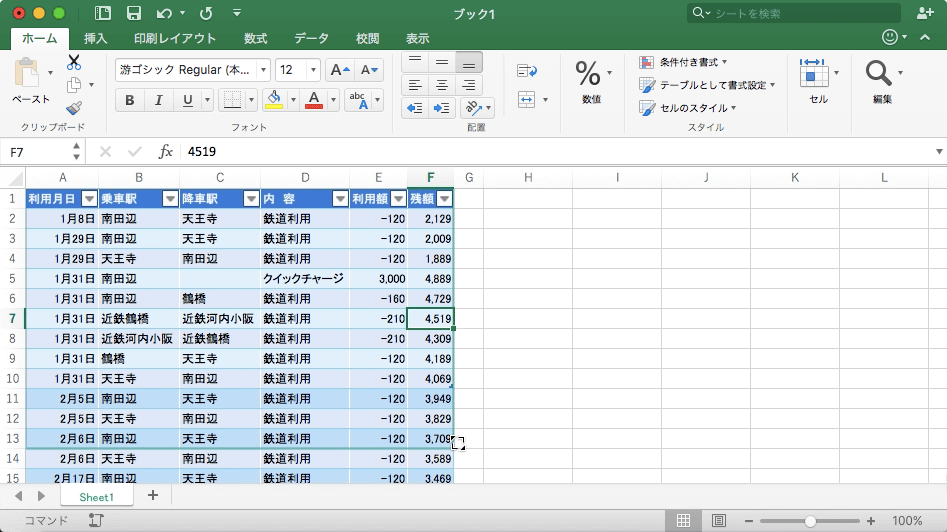Image resolution: width=947 pixels, height=532 pixels.
Task: Open the 残額 column filter dropdown
Action: coord(445,199)
